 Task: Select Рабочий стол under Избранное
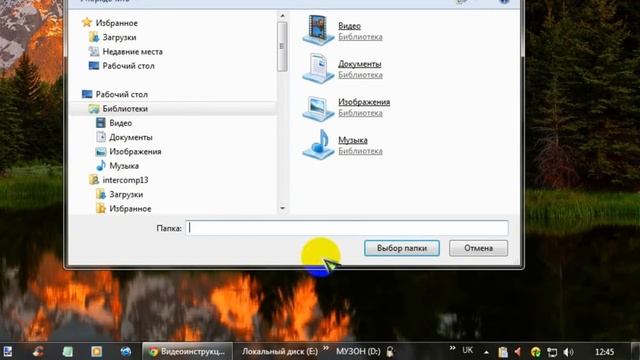(129, 66)
